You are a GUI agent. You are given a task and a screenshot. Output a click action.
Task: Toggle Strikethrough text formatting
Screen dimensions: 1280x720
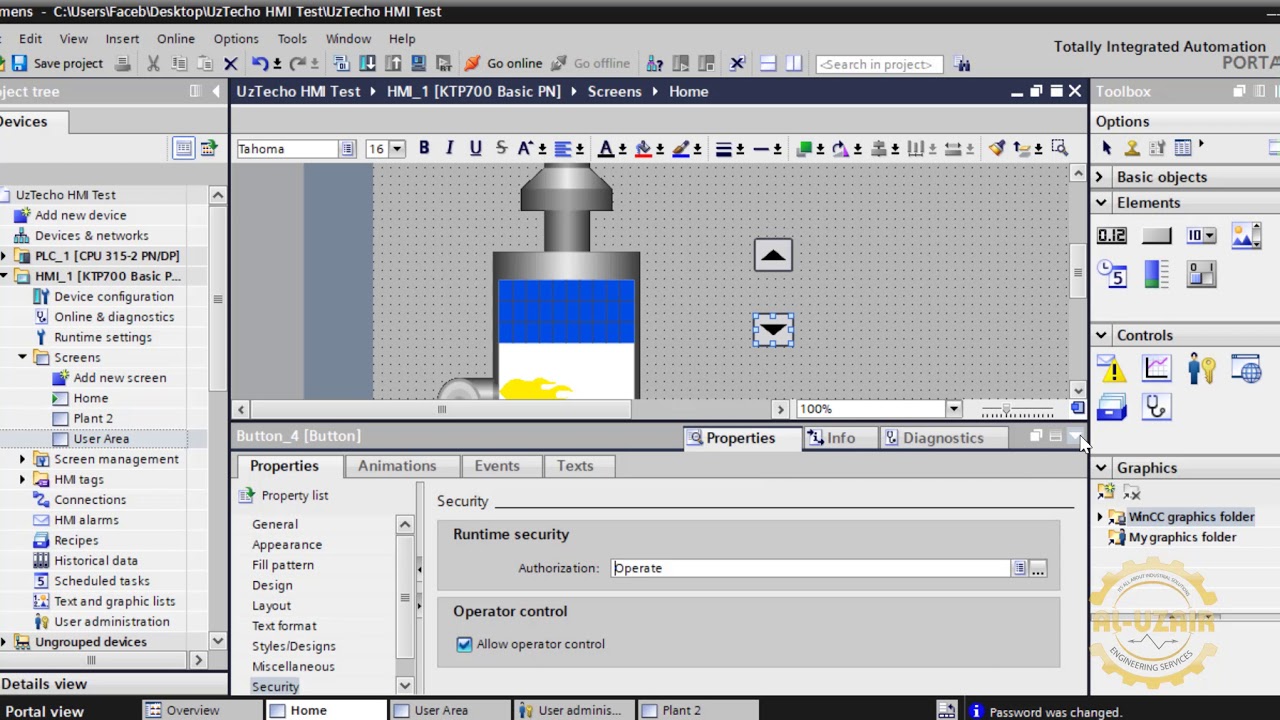pyautogui.click(x=501, y=148)
